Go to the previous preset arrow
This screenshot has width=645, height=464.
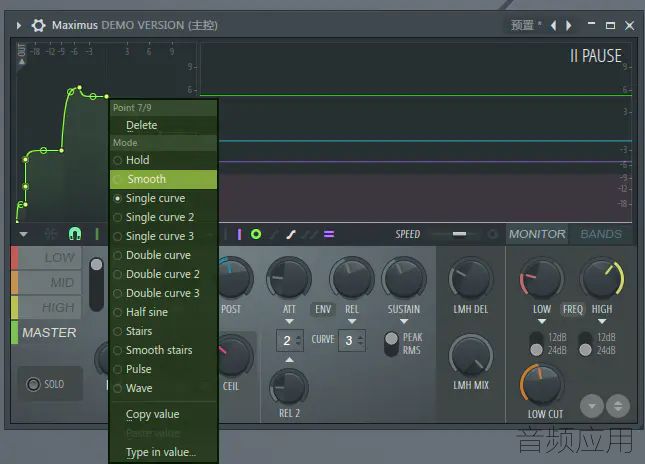tap(553, 26)
